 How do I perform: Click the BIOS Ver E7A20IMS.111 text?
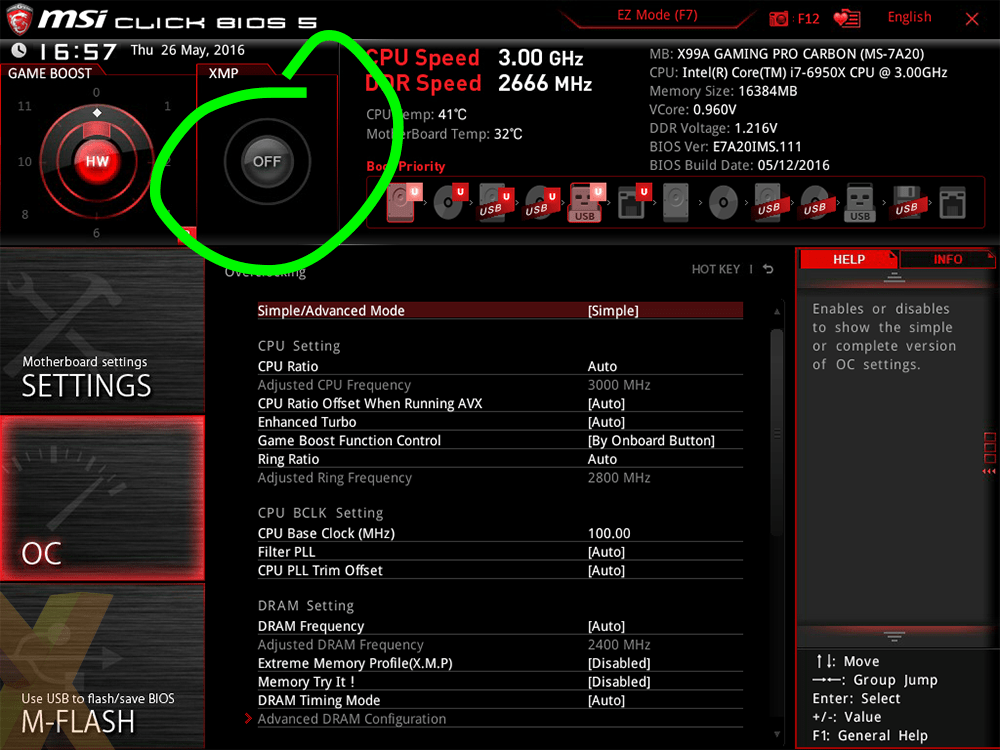click(x=725, y=147)
